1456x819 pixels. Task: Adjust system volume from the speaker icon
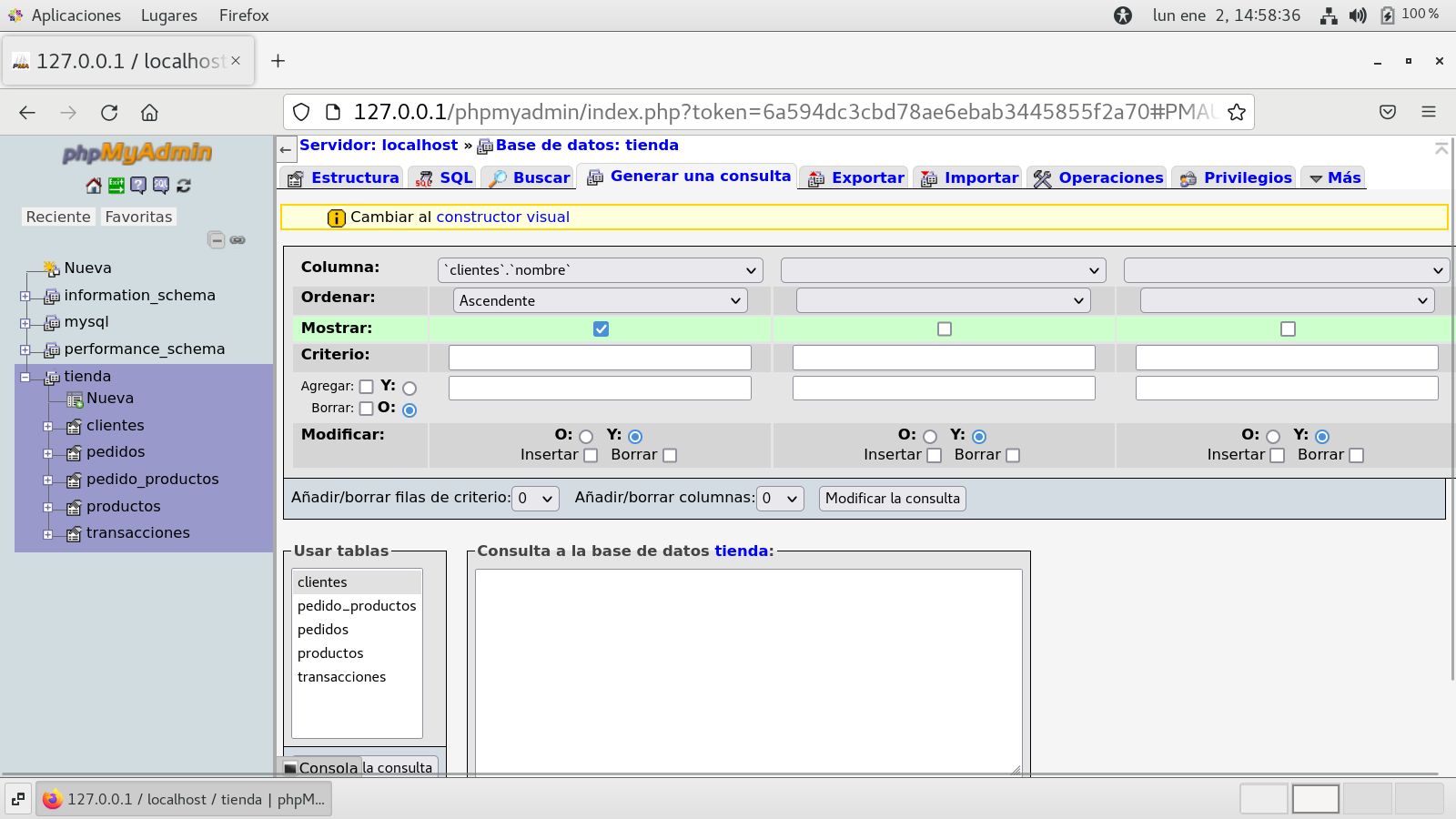tap(1358, 15)
